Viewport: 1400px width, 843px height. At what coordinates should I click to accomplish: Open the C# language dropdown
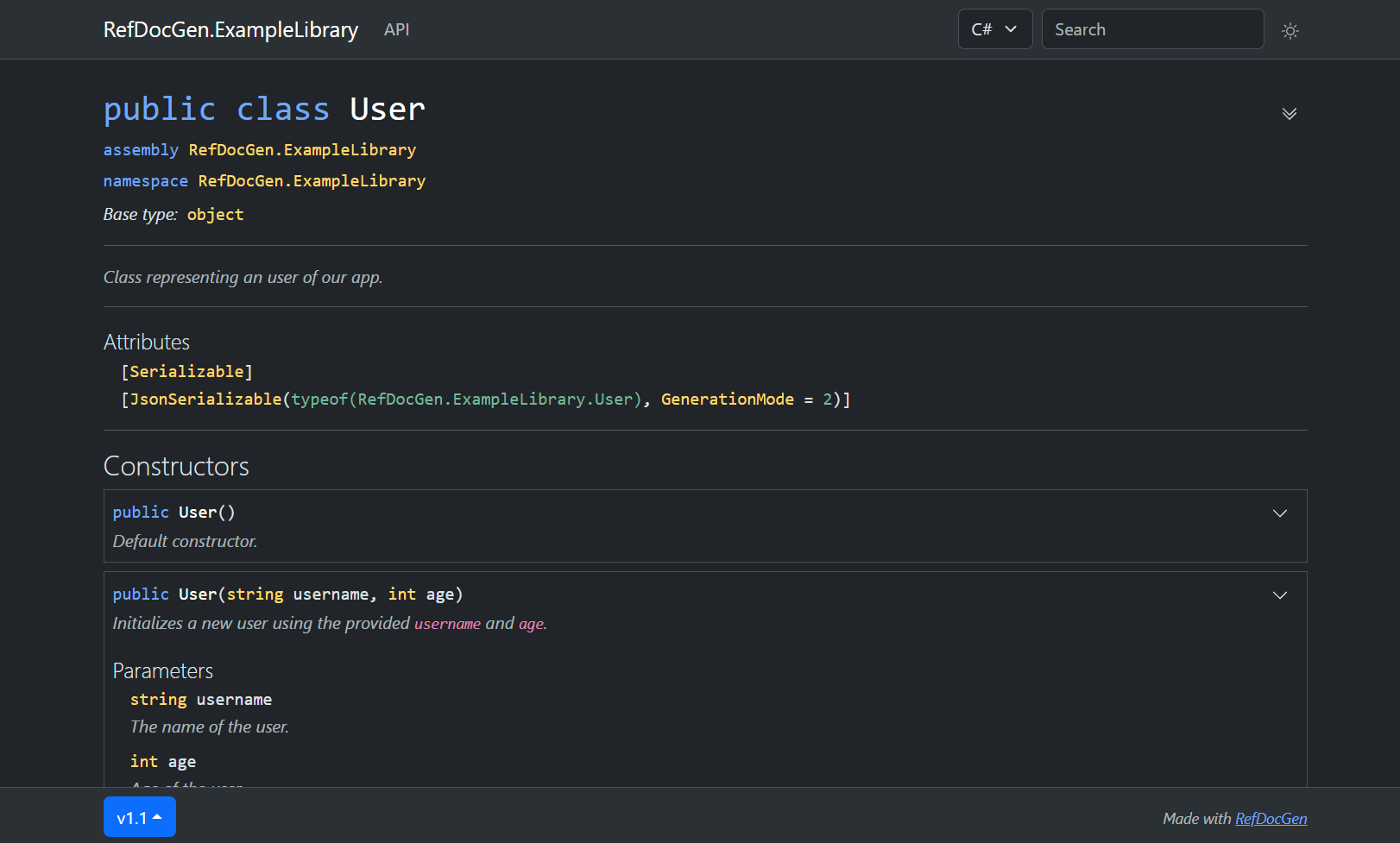994,29
